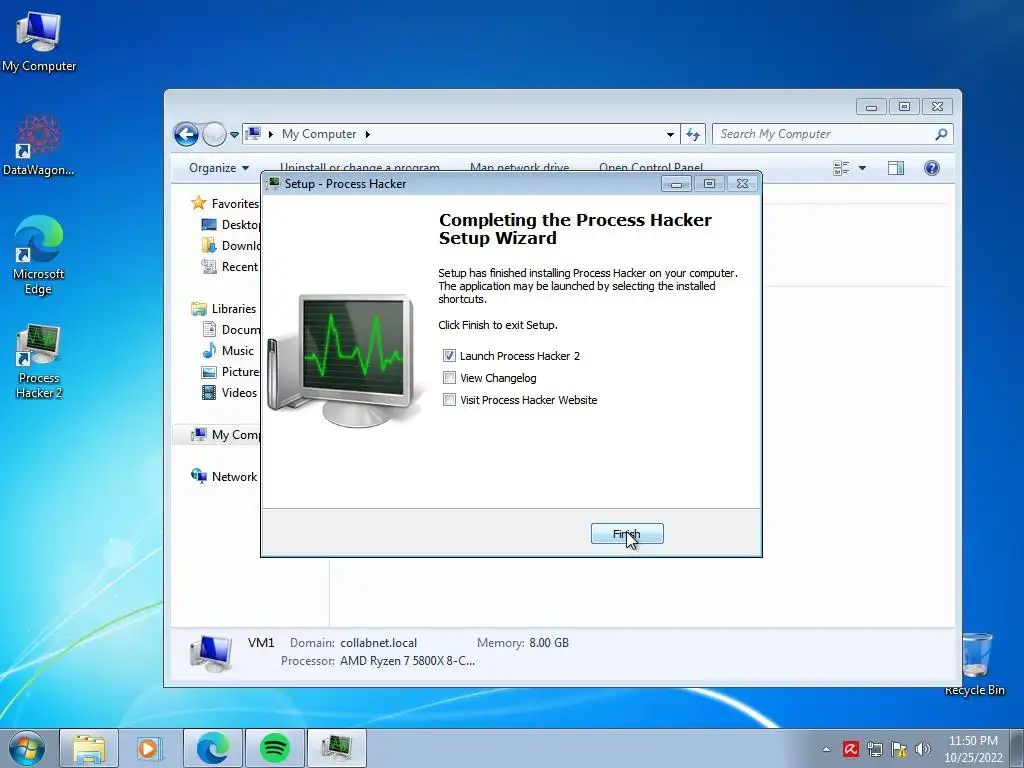Click My Computer in the address breadcrumb
Viewport: 1024px width, 768px height.
(x=319, y=134)
